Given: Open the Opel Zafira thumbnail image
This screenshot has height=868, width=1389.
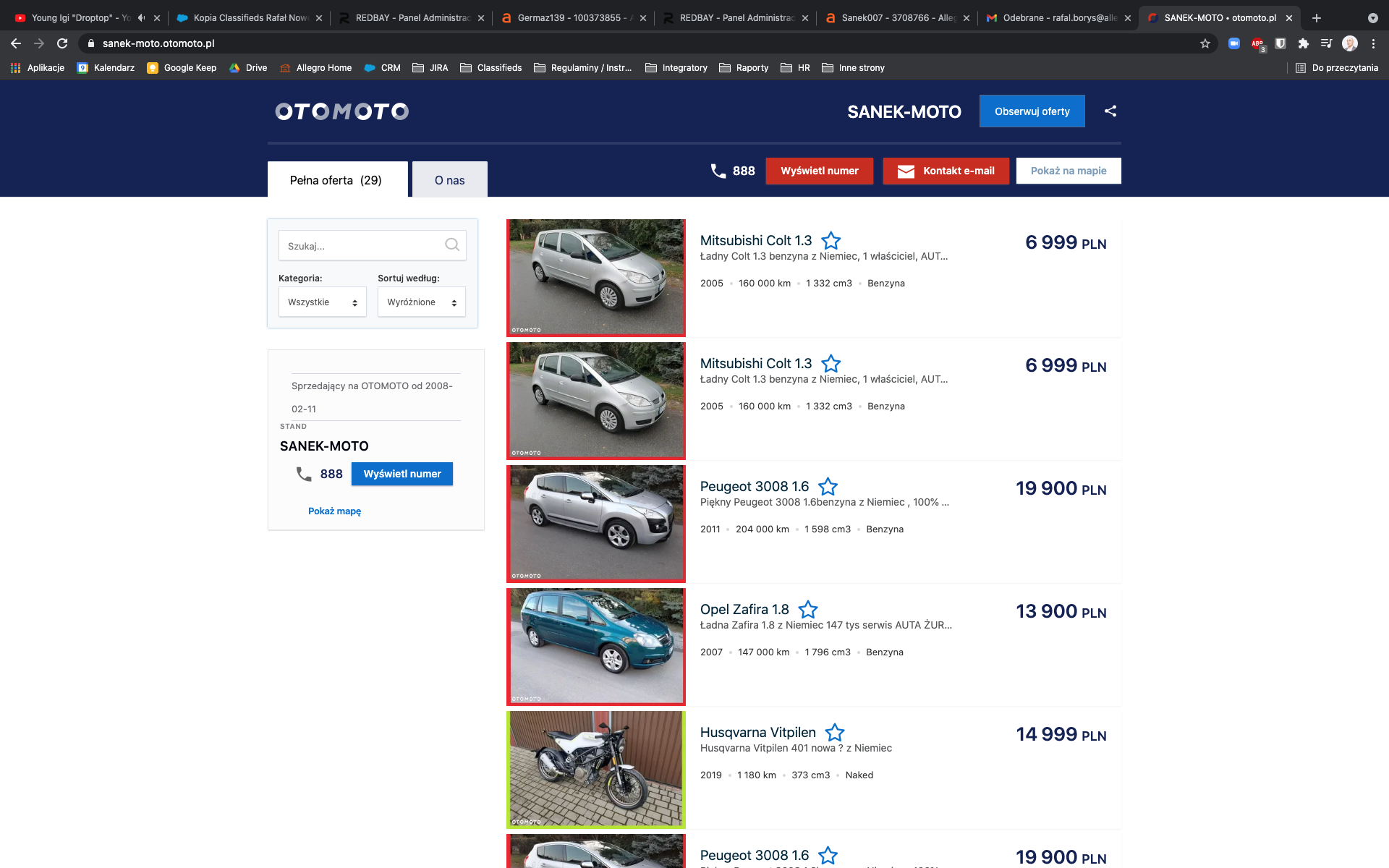Looking at the screenshot, I should 595,646.
